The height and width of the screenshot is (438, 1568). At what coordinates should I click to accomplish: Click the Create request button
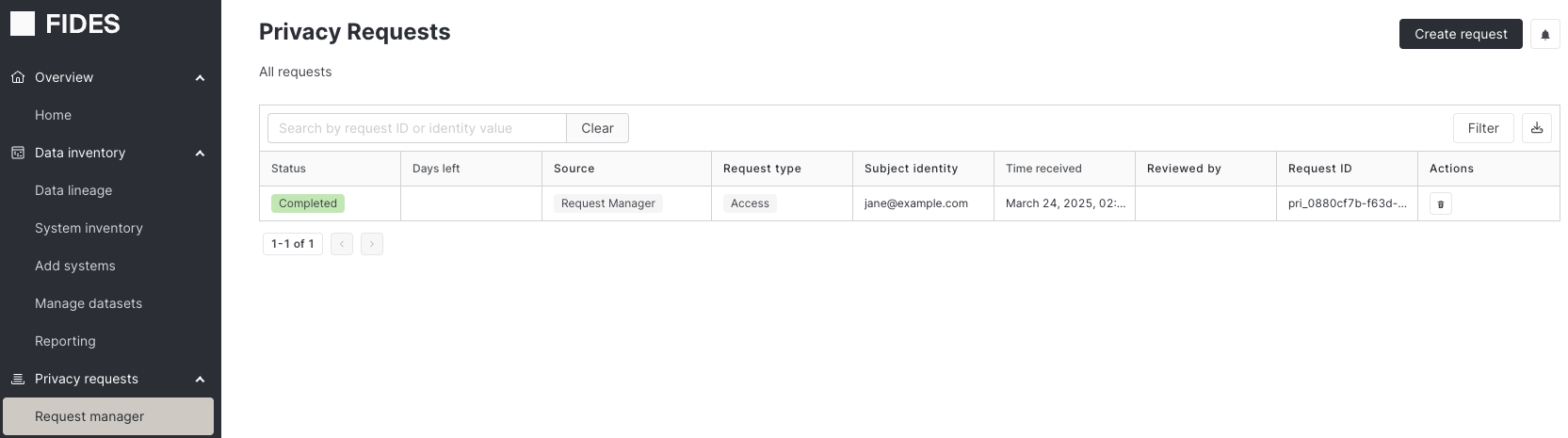point(1461,34)
